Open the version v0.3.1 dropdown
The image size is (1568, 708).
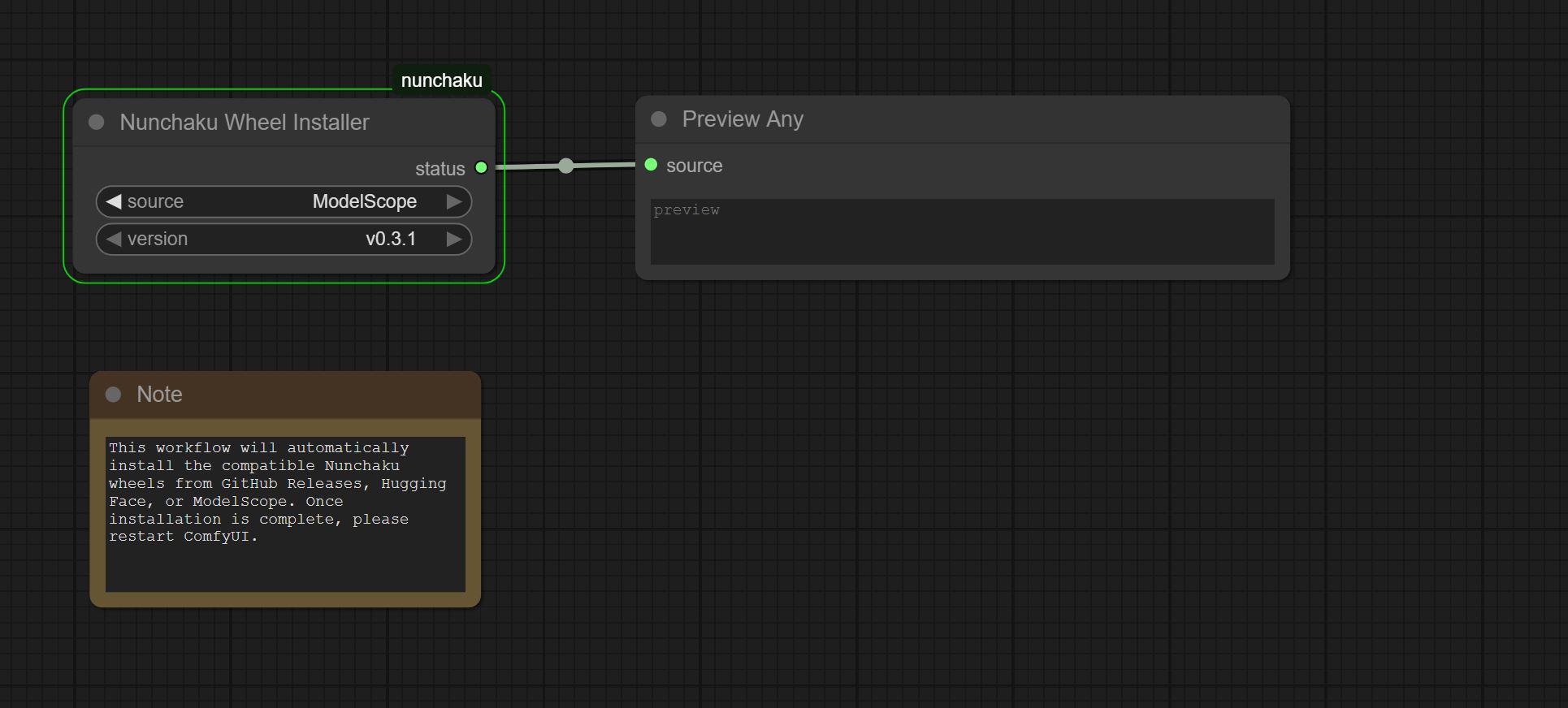pos(284,239)
